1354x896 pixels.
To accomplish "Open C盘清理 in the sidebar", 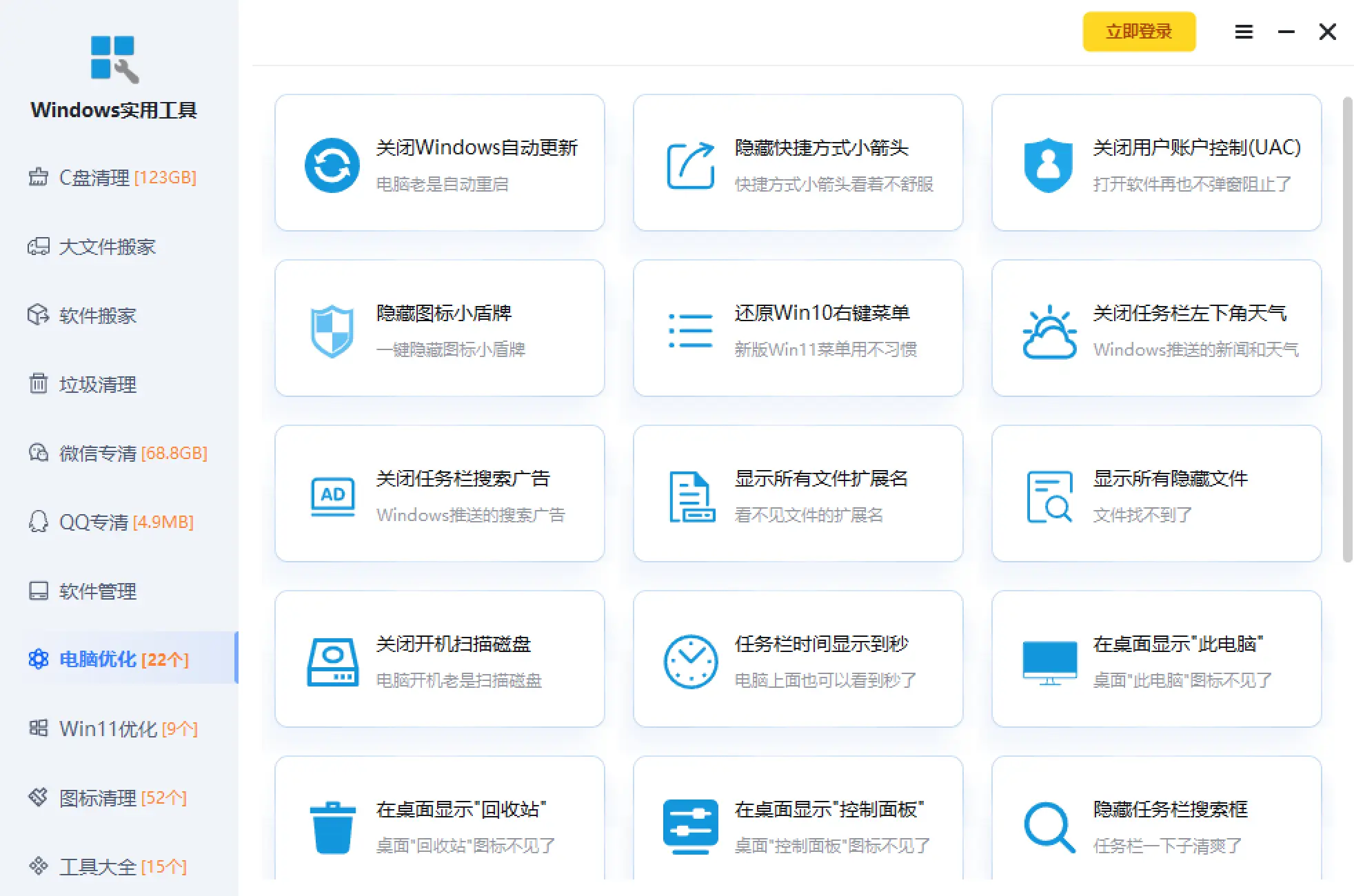I will tap(112, 178).
